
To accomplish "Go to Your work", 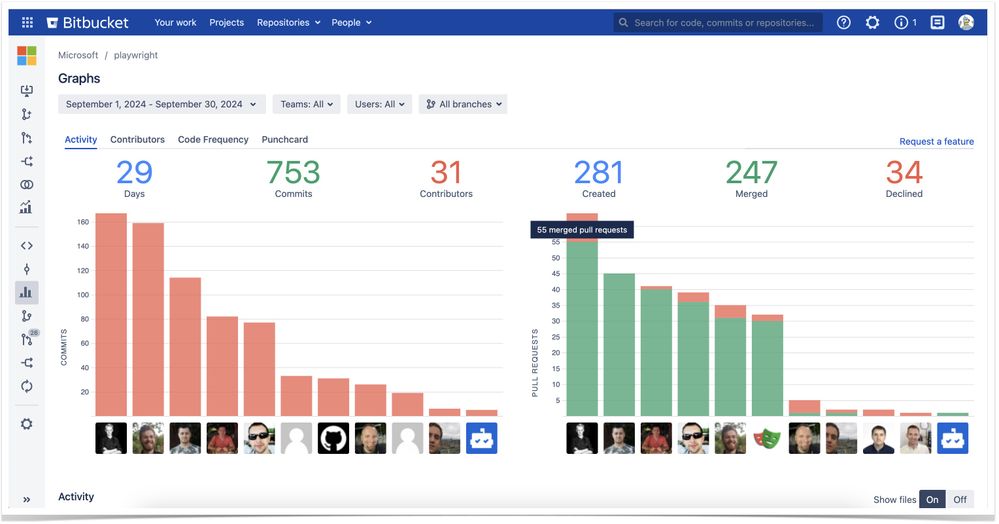I will click(x=175, y=22).
